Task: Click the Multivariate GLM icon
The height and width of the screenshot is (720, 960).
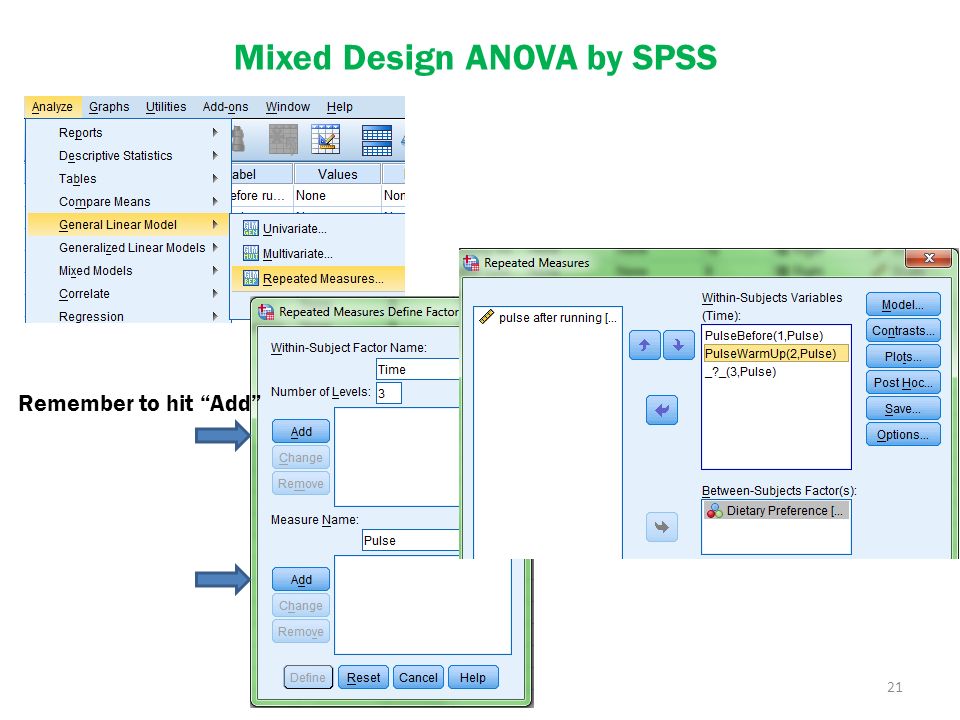Action: 251,253
